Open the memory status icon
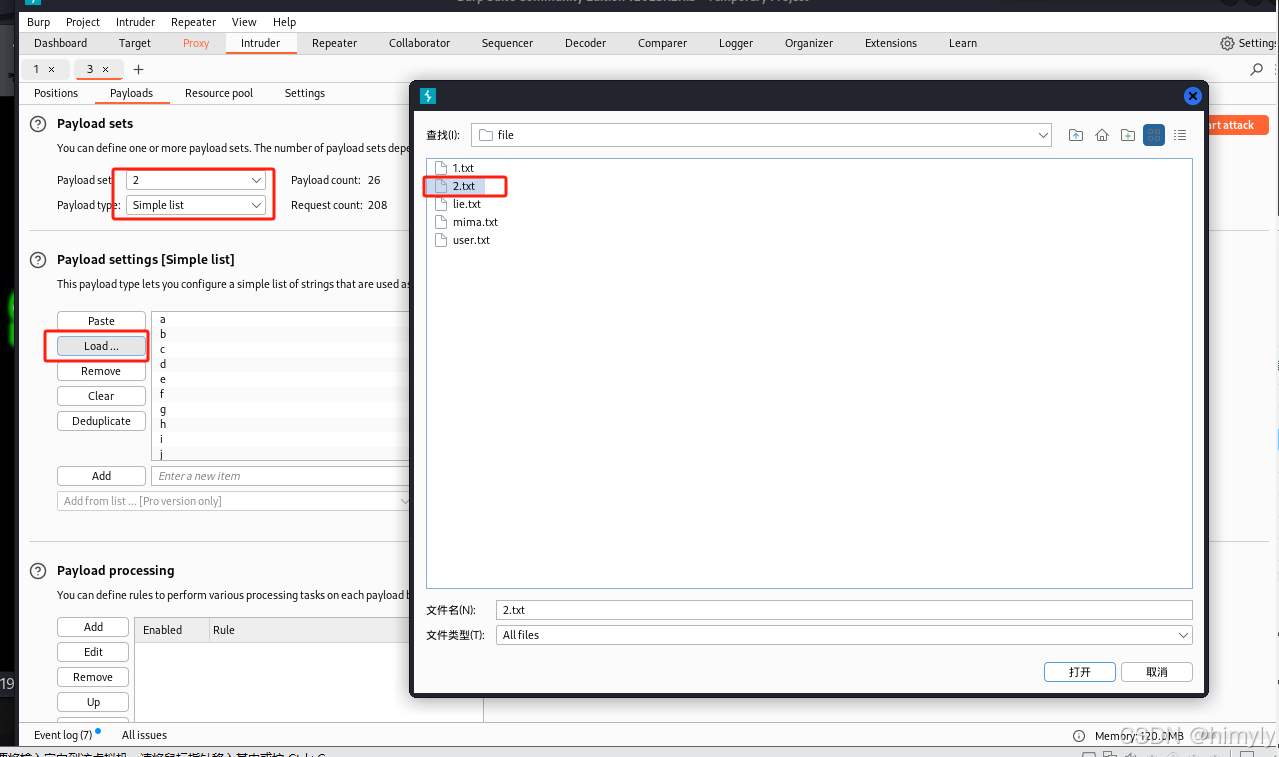 coord(1079,736)
